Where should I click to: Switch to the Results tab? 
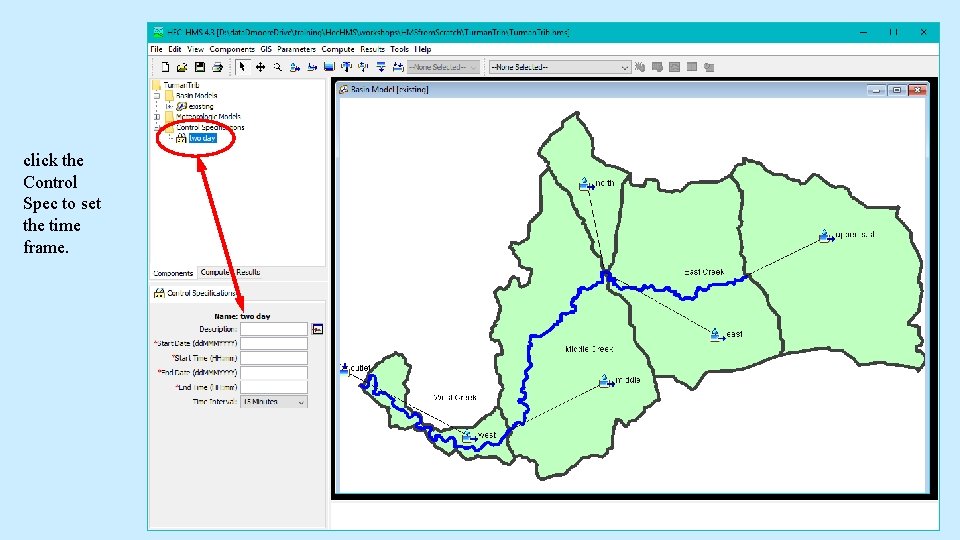click(x=248, y=272)
